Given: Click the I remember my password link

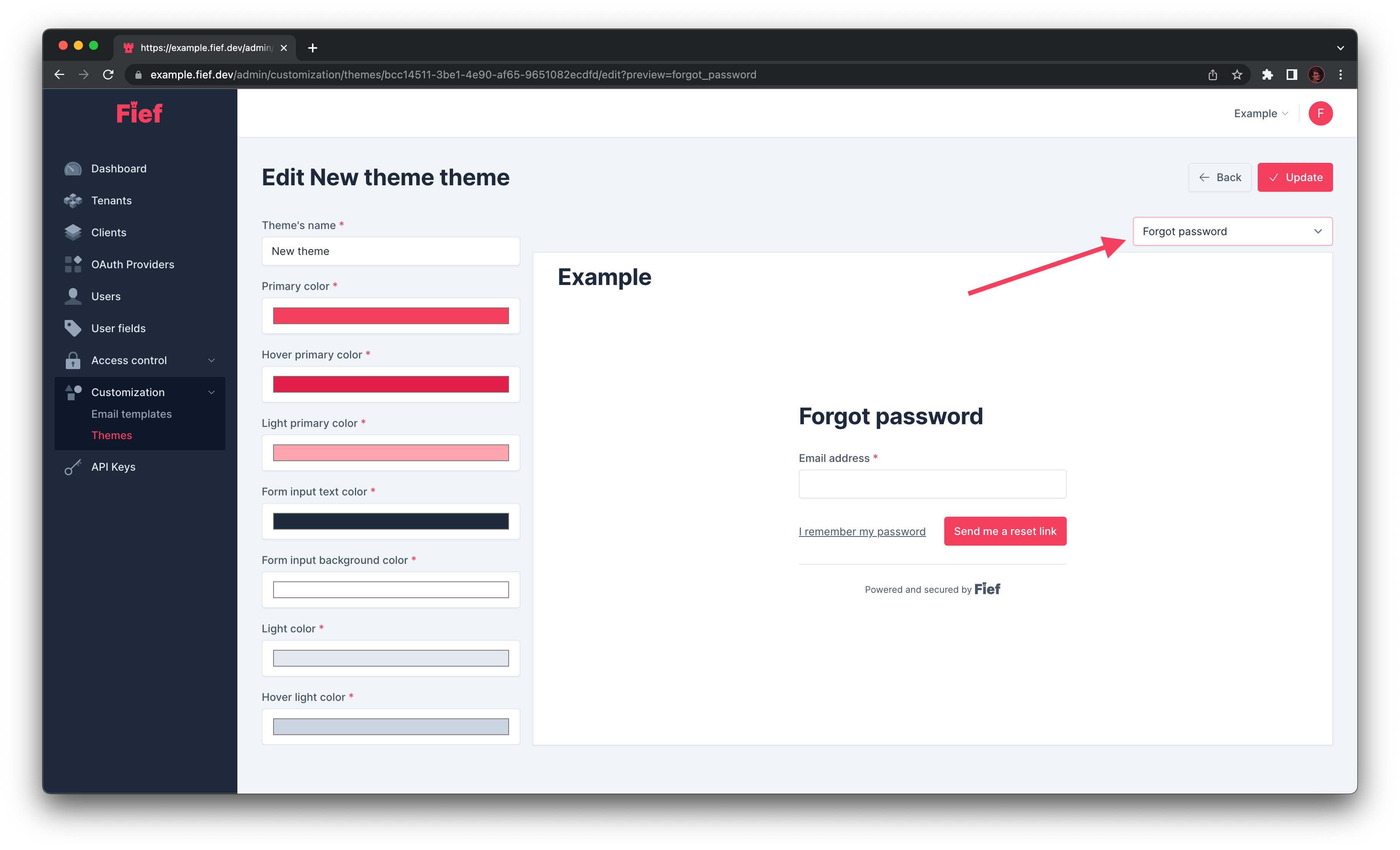Looking at the screenshot, I should [862, 531].
